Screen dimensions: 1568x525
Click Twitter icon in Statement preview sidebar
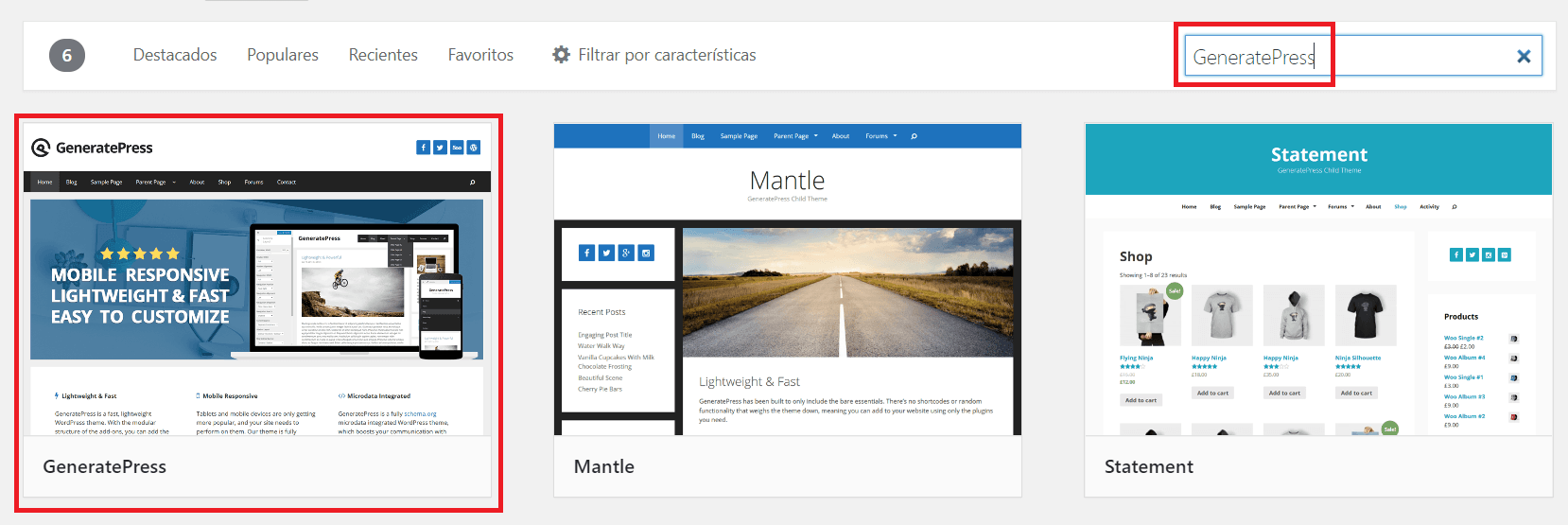(1472, 254)
